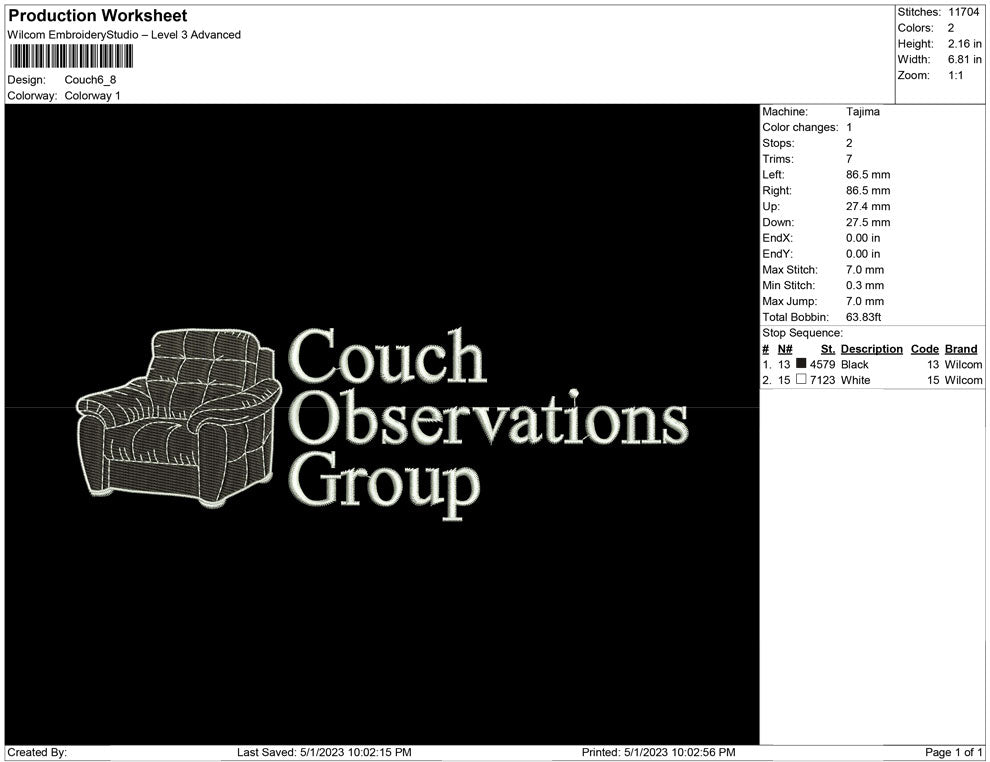This screenshot has height=762, width=990.
Task: Click the St. column header
Action: (x=828, y=349)
